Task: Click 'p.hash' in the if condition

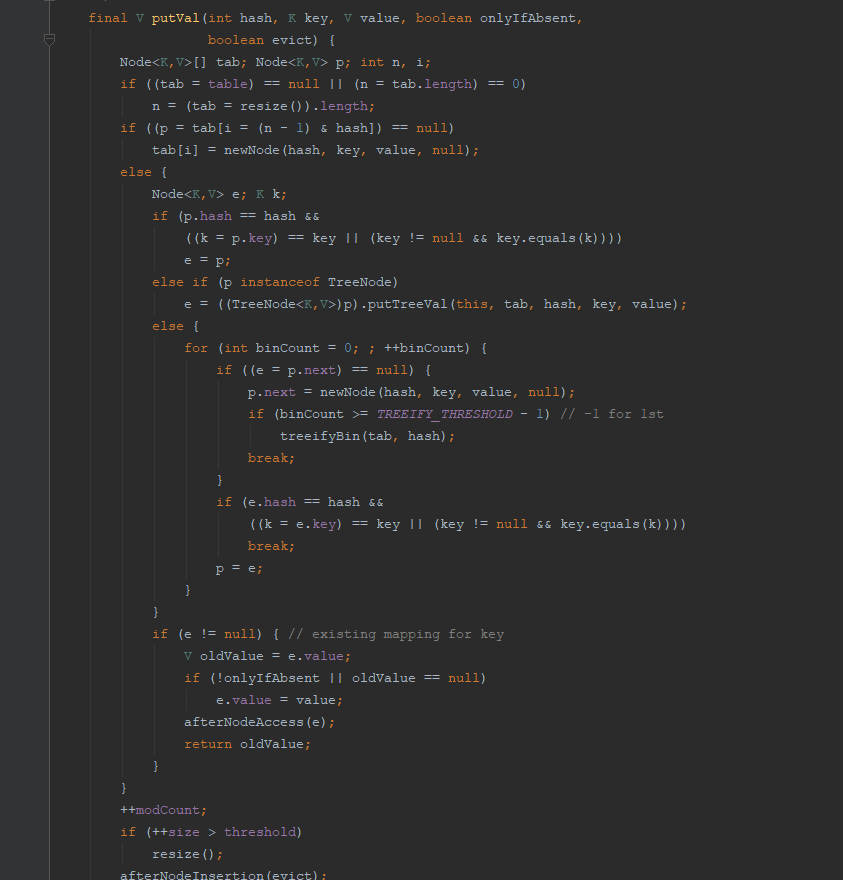Action: tap(207, 216)
